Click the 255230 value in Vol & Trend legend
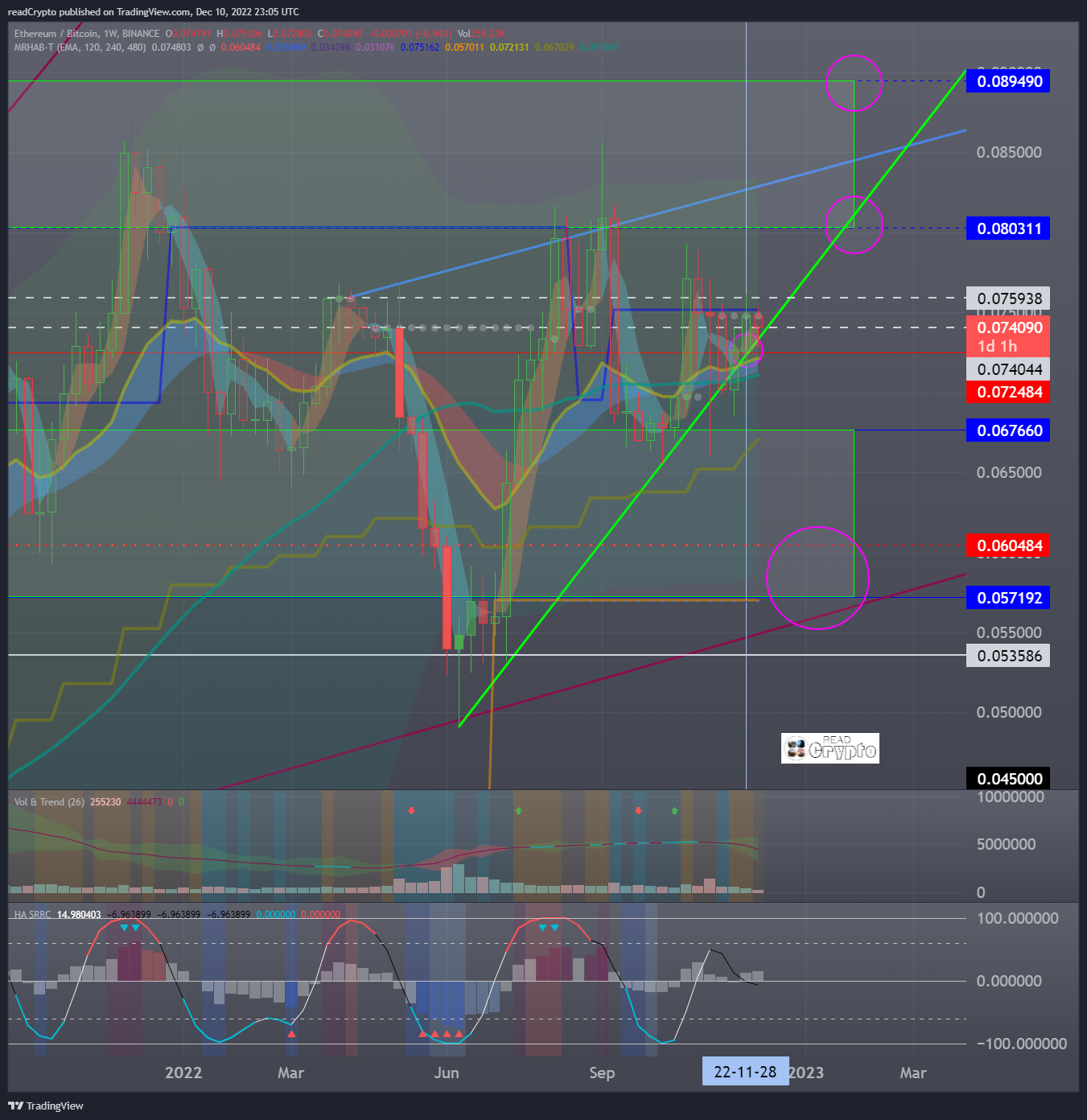 105,802
